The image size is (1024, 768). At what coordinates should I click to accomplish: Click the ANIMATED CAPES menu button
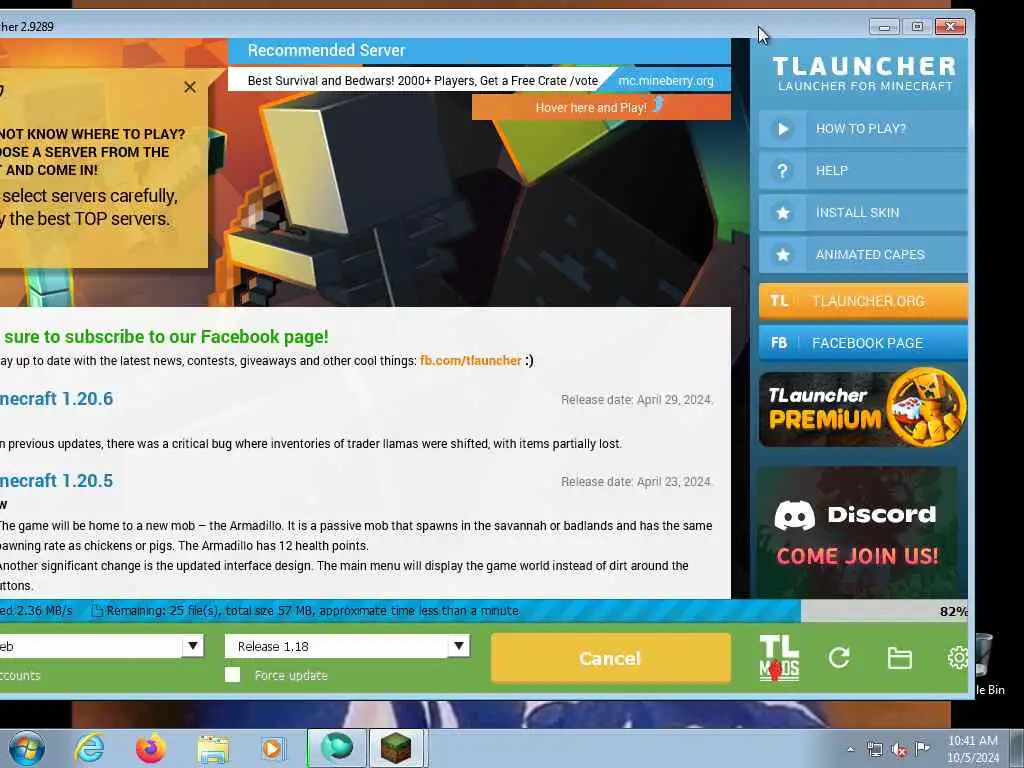point(863,255)
